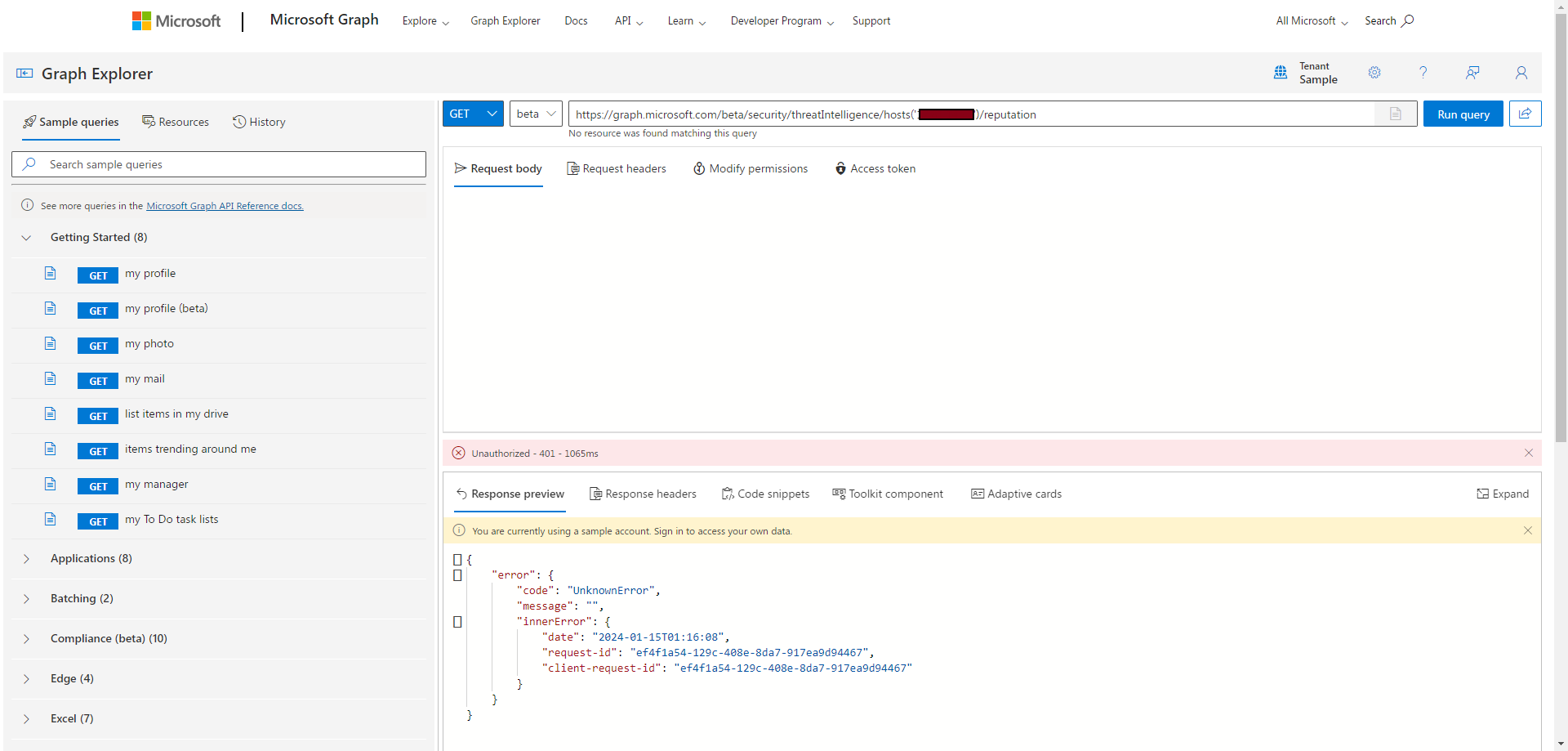Switch to the History sidebar tab
The height and width of the screenshot is (751, 1568).
[x=259, y=122]
